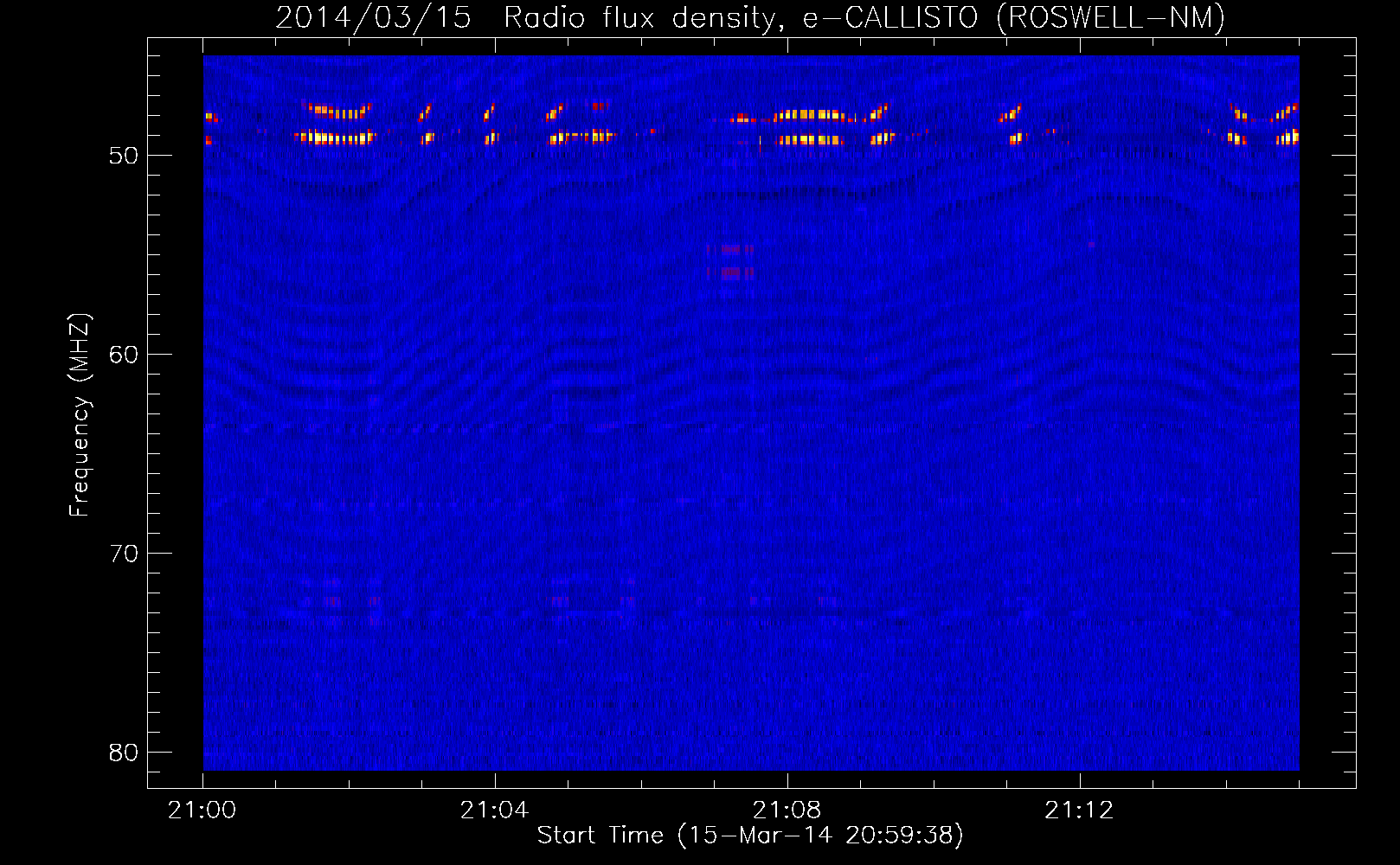Click the 80 MHz frequency tick label

click(124, 753)
